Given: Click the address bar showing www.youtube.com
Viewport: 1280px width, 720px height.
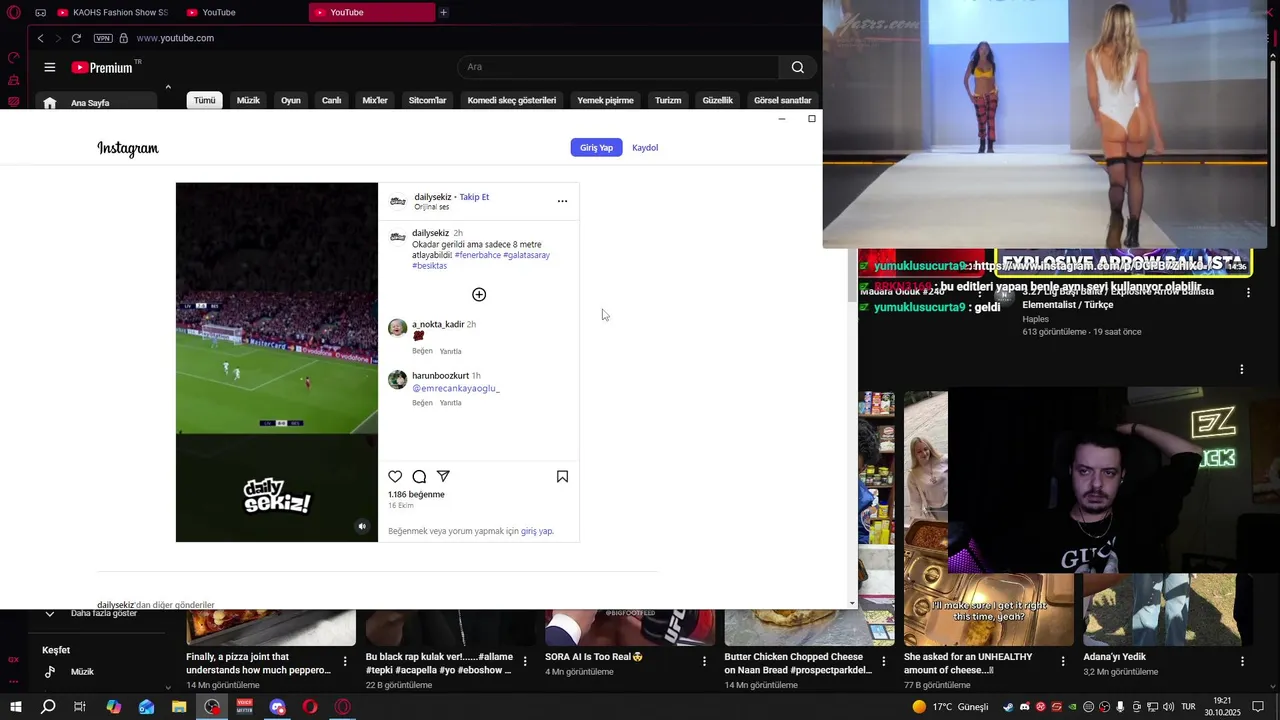Looking at the screenshot, I should coord(175,38).
